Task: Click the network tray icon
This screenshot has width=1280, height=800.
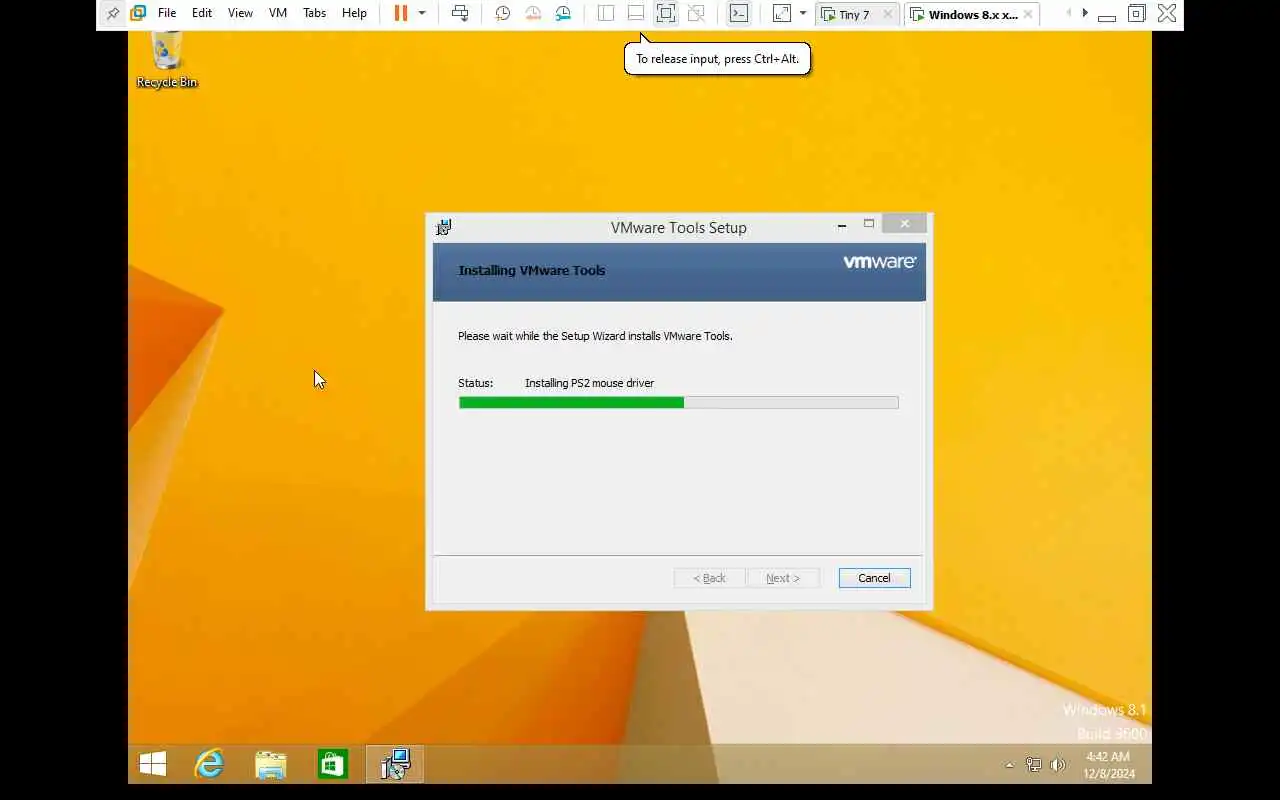Action: coord(1034,765)
